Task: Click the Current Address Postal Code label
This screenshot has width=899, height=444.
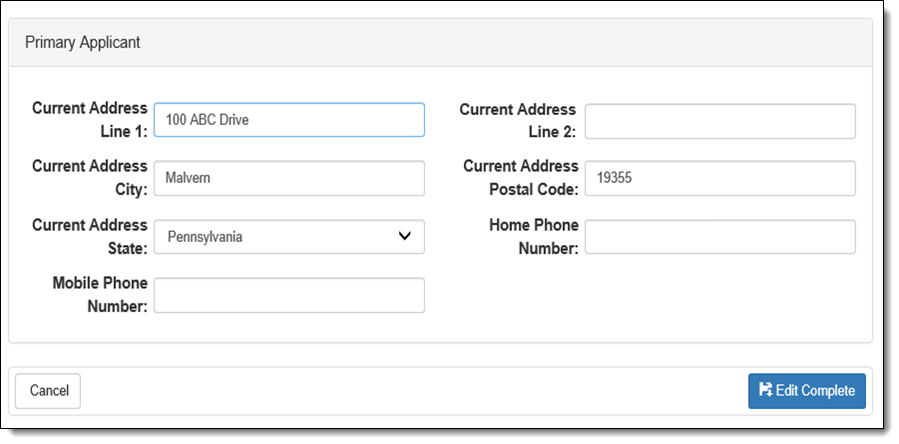Action: [521, 178]
